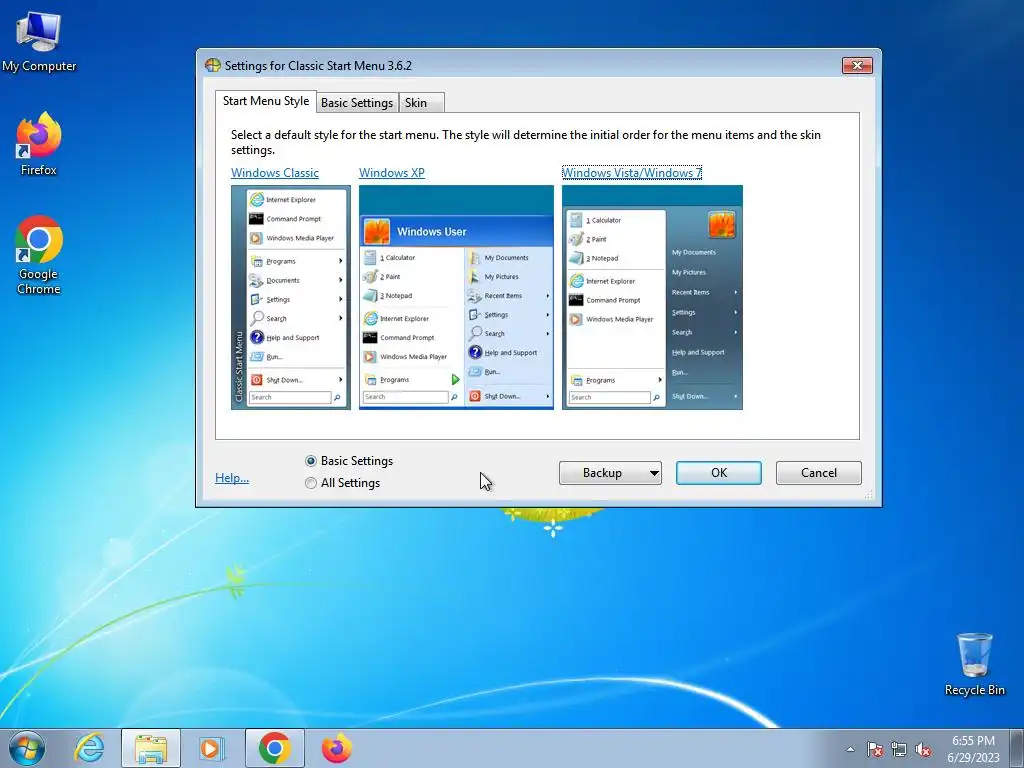Switch to the Skin tab
This screenshot has width=1024, height=768.
click(421, 103)
